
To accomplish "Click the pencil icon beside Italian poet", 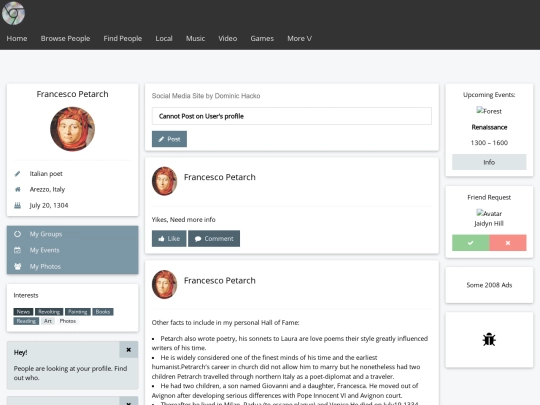I will pyautogui.click(x=17, y=174).
